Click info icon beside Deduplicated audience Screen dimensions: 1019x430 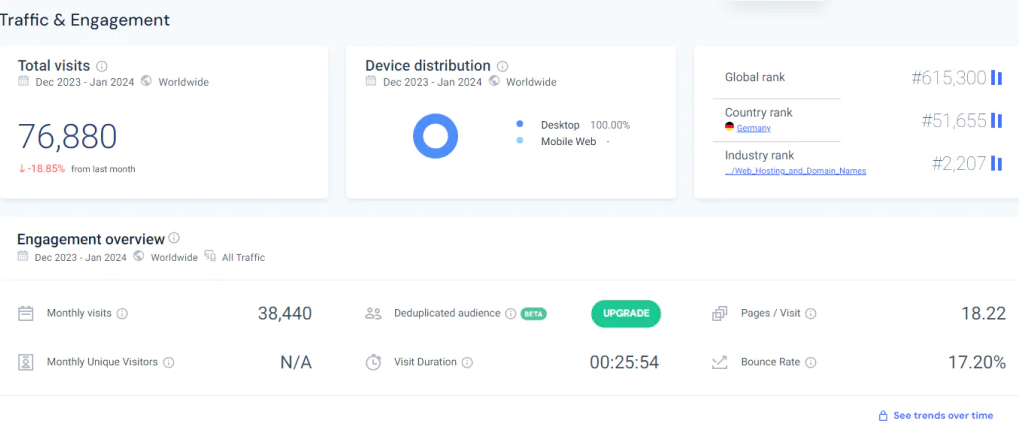click(x=510, y=314)
